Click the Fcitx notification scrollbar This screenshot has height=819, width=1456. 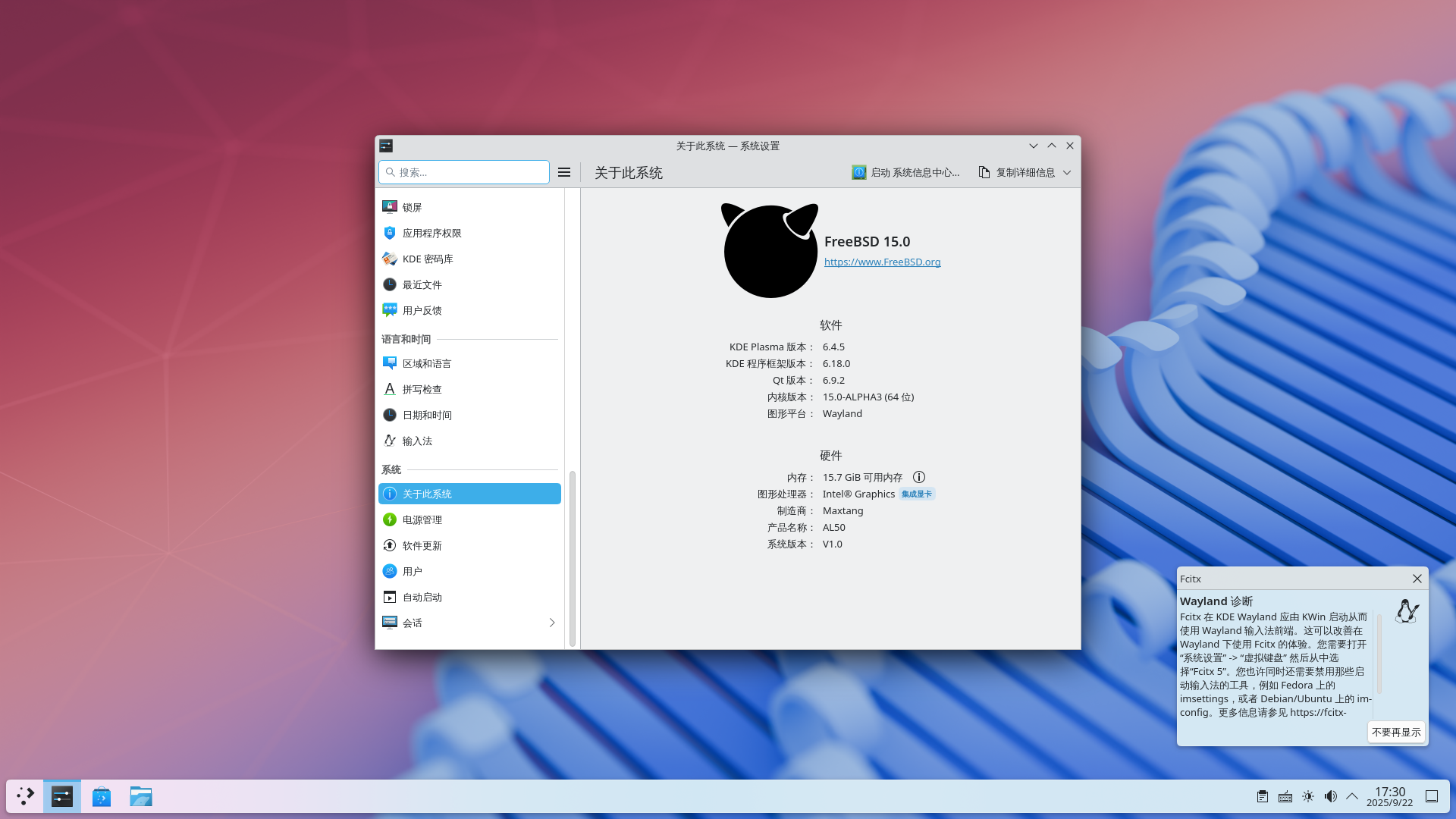[1379, 654]
